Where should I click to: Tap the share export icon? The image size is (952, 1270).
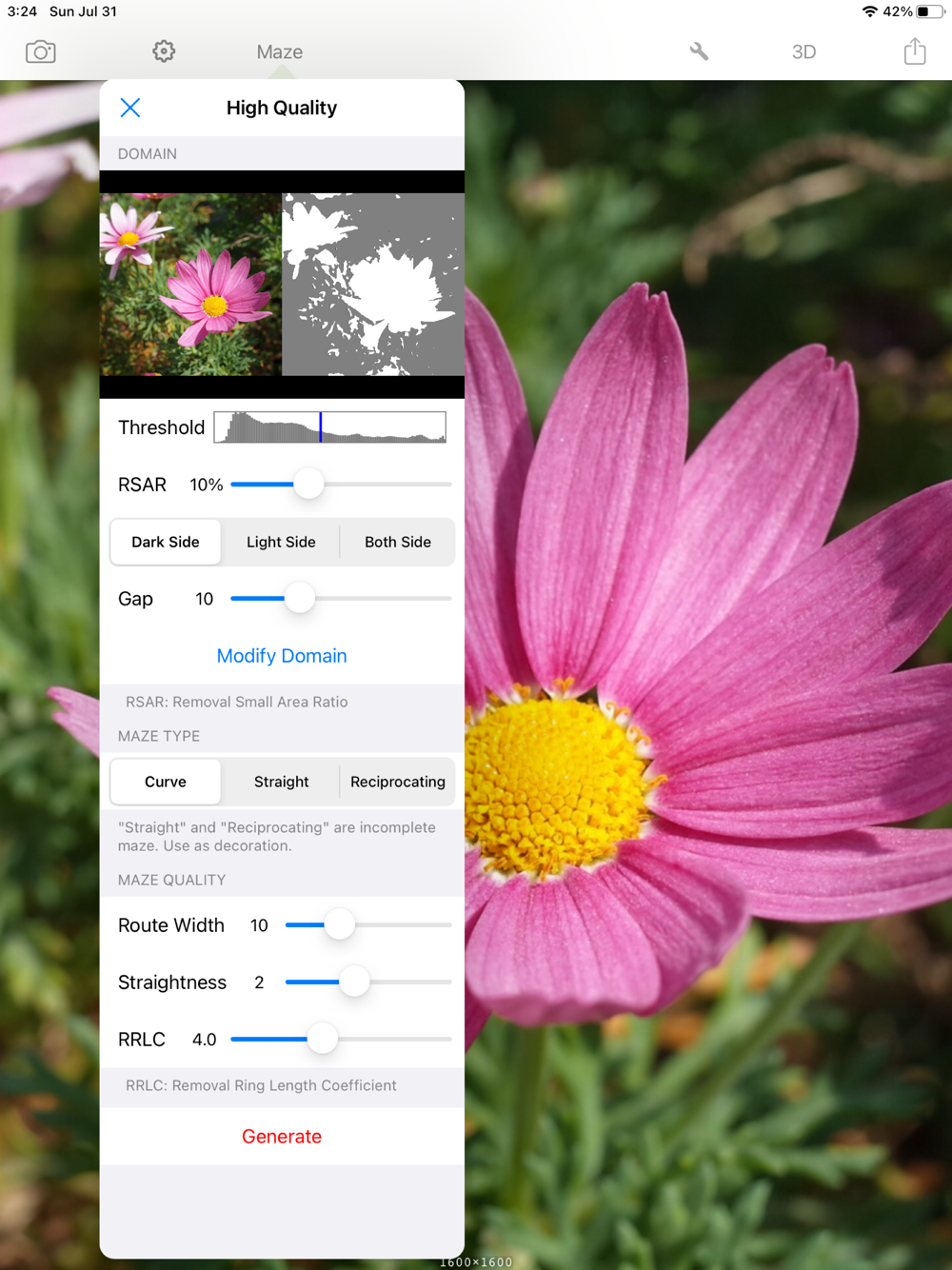pos(915,51)
